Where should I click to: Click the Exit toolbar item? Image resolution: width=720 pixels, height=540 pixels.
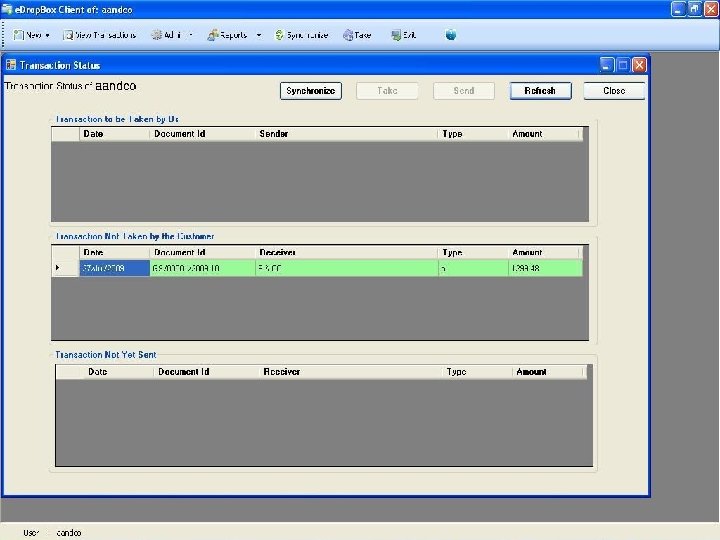click(x=404, y=35)
